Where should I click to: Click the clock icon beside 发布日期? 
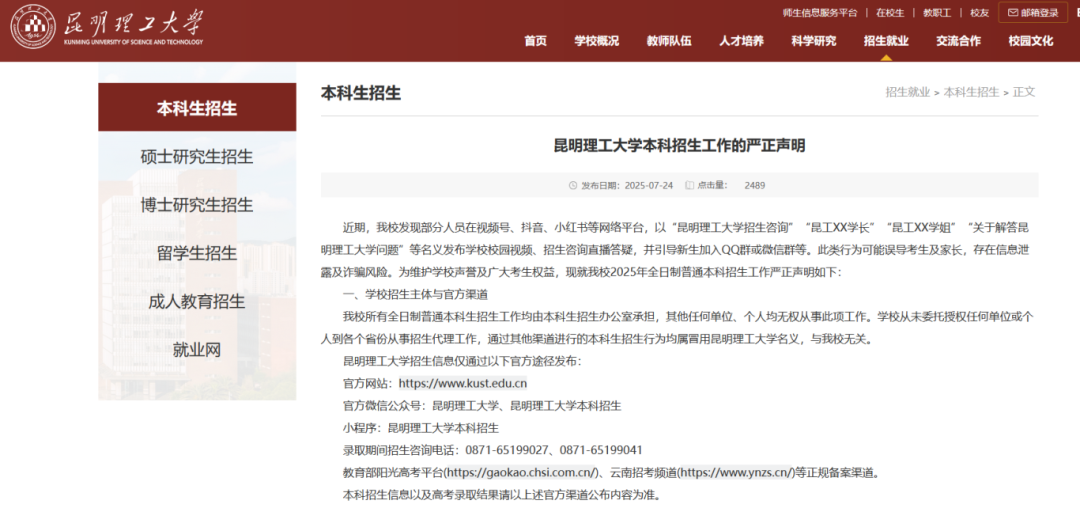click(x=573, y=185)
